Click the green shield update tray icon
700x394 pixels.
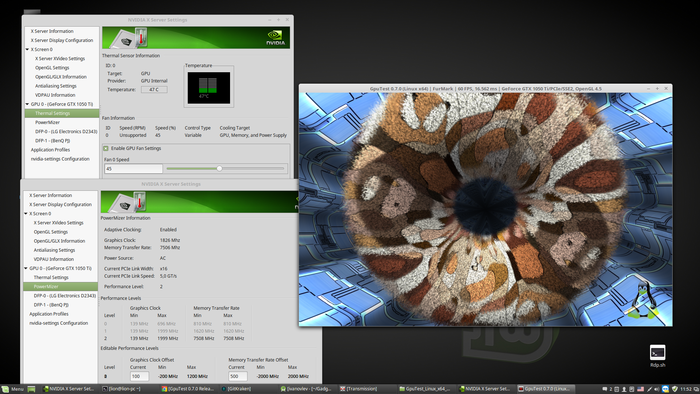click(x=675, y=389)
